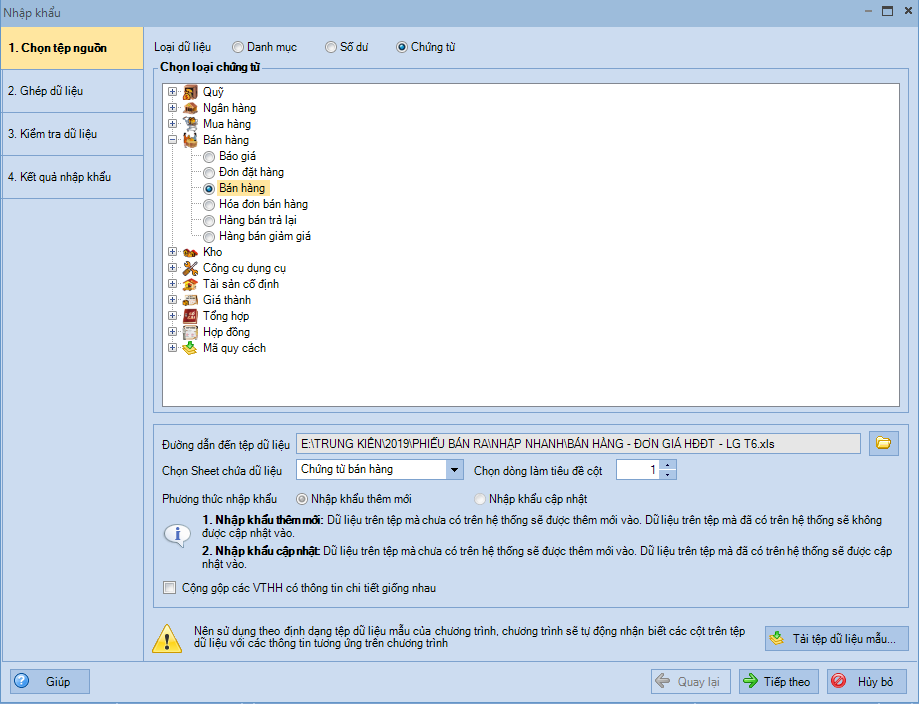919x704 pixels.
Task: Click the Tổng hợp tree label
Action: 226,316
